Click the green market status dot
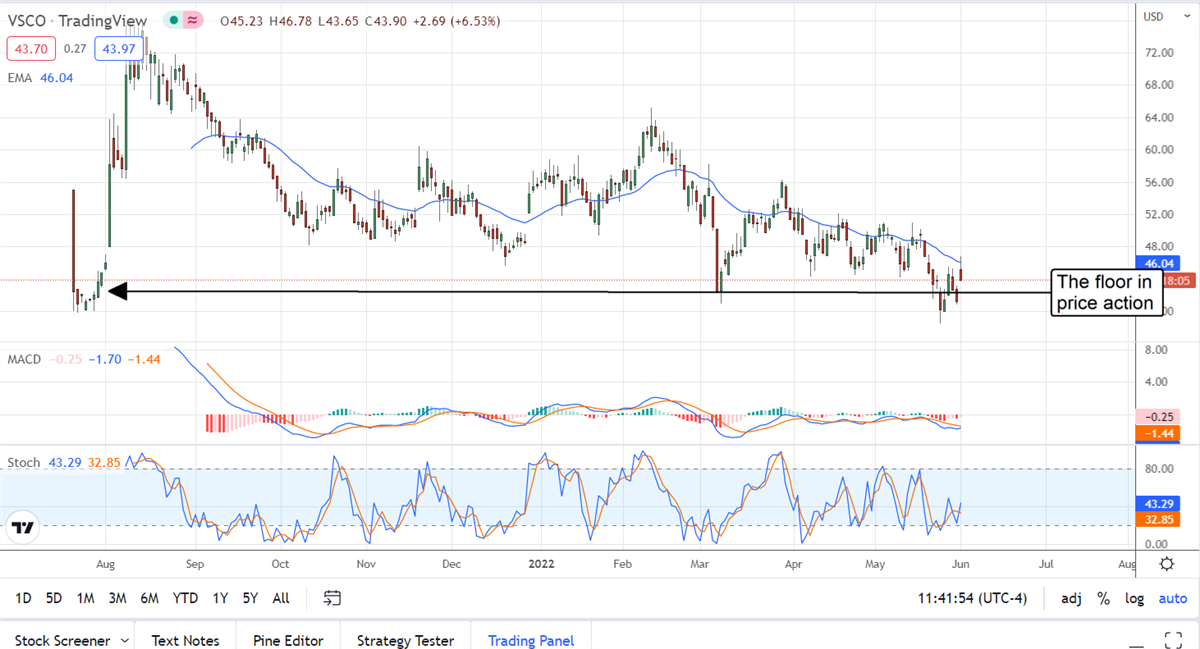 175,21
